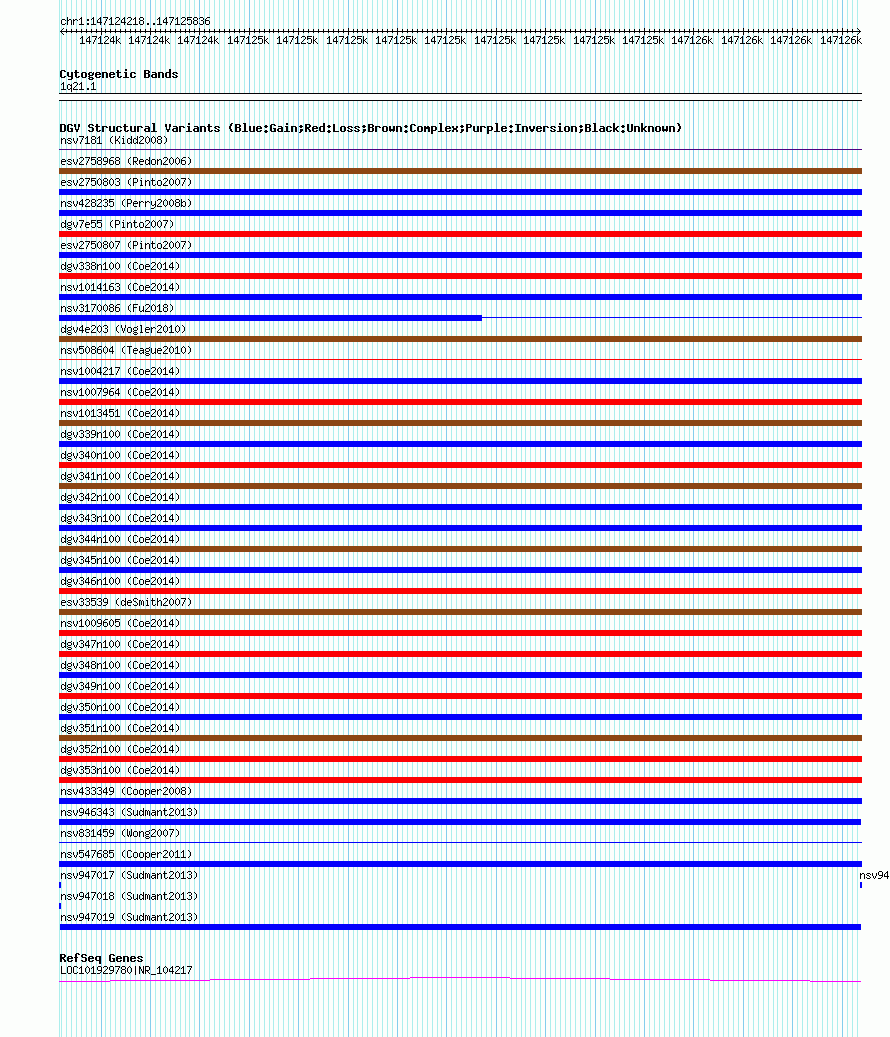Image resolution: width=890 pixels, height=1037 pixels.
Task: Click the esv33539 (deSmith2007) label
Action: pos(126,602)
